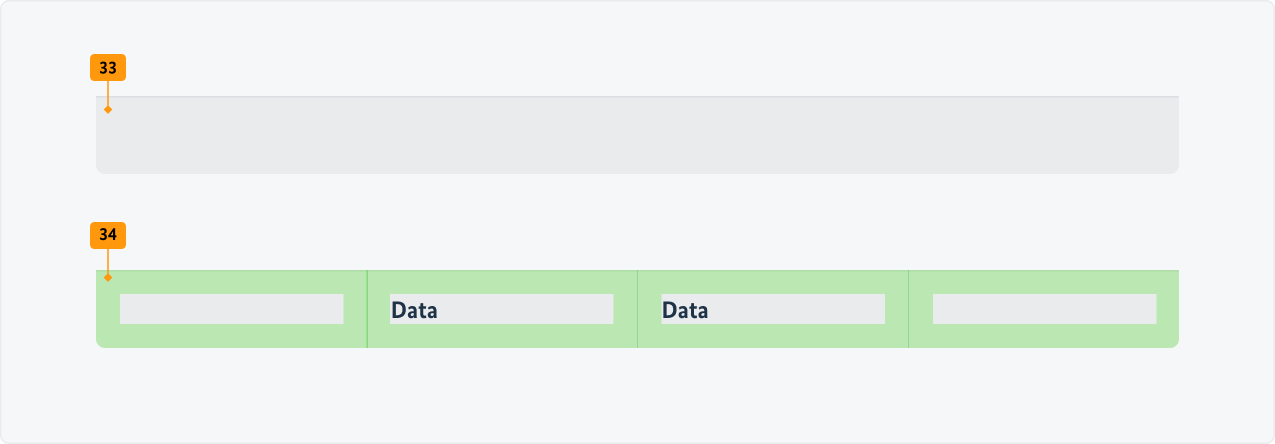Screen dimensions: 1275x444
Task: Click divider before the last green column
Action: (908, 309)
